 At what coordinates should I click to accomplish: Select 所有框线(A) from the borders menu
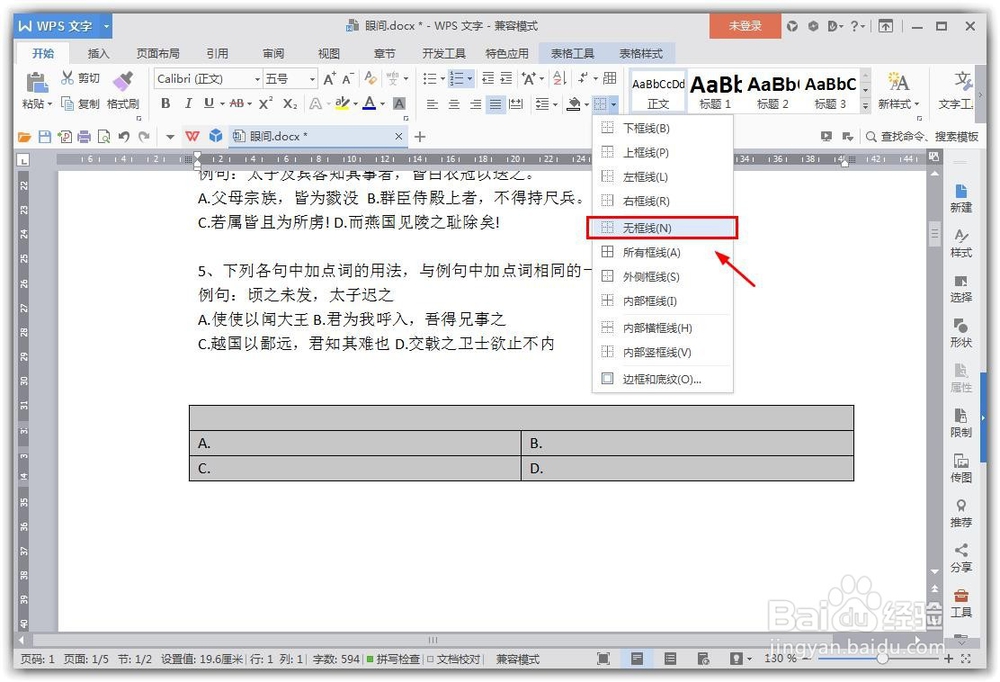pos(662,253)
